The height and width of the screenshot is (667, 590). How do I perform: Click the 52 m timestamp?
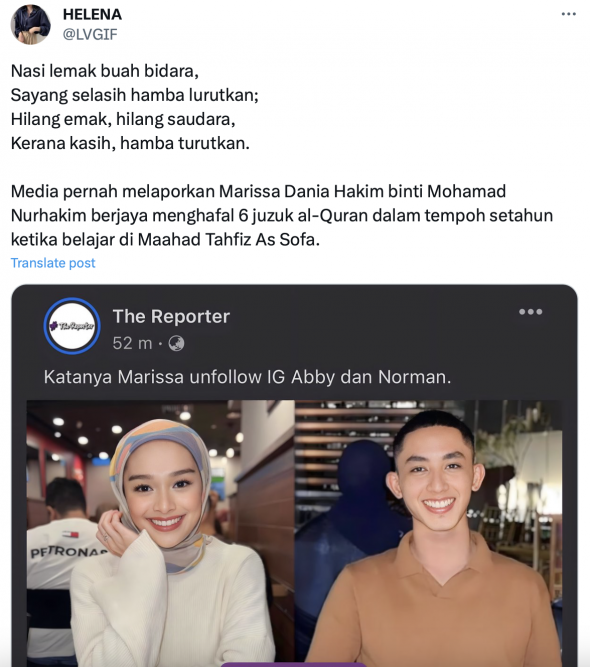point(132,343)
